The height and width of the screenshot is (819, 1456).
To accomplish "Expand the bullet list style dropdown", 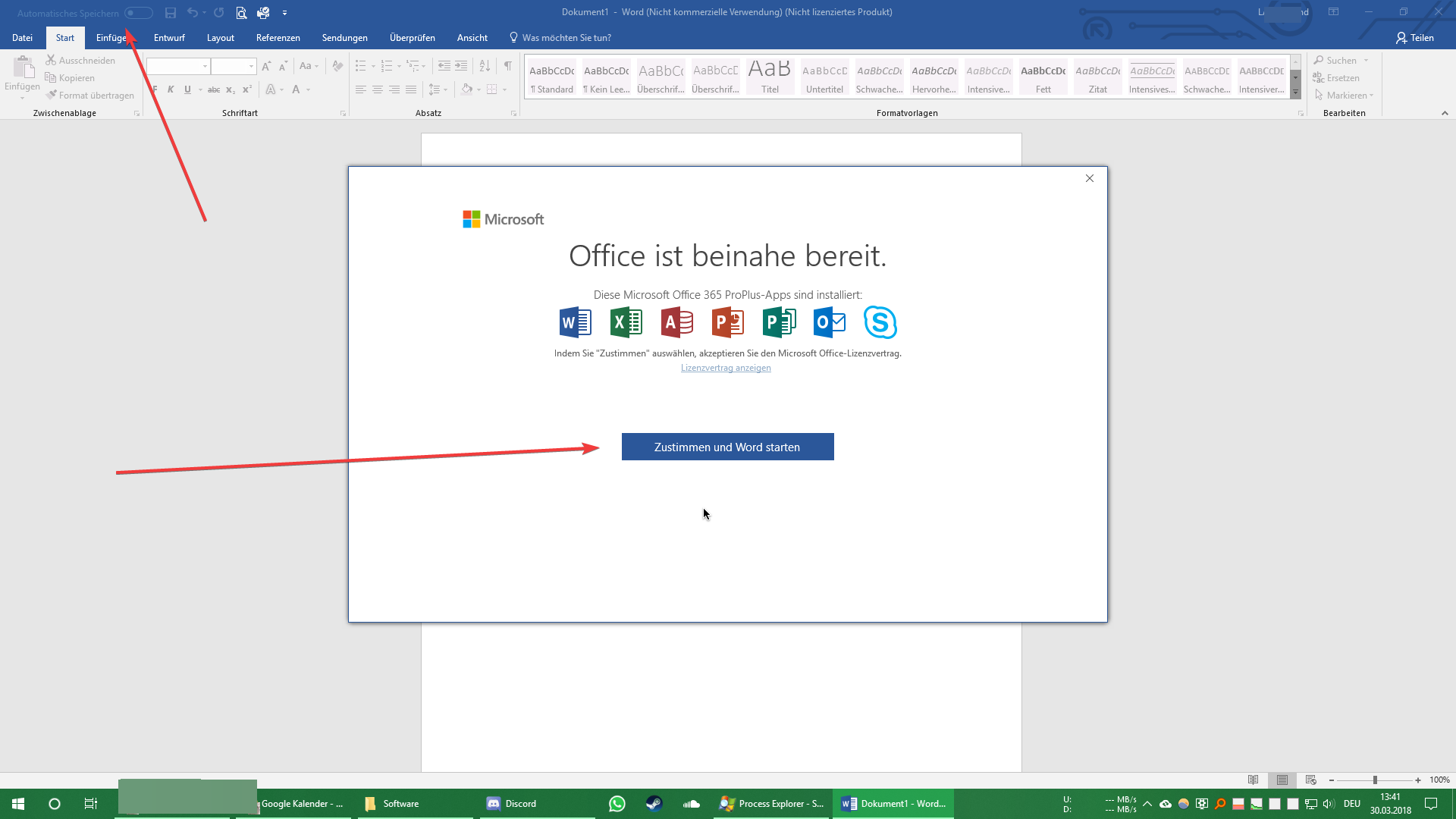I will (x=373, y=66).
